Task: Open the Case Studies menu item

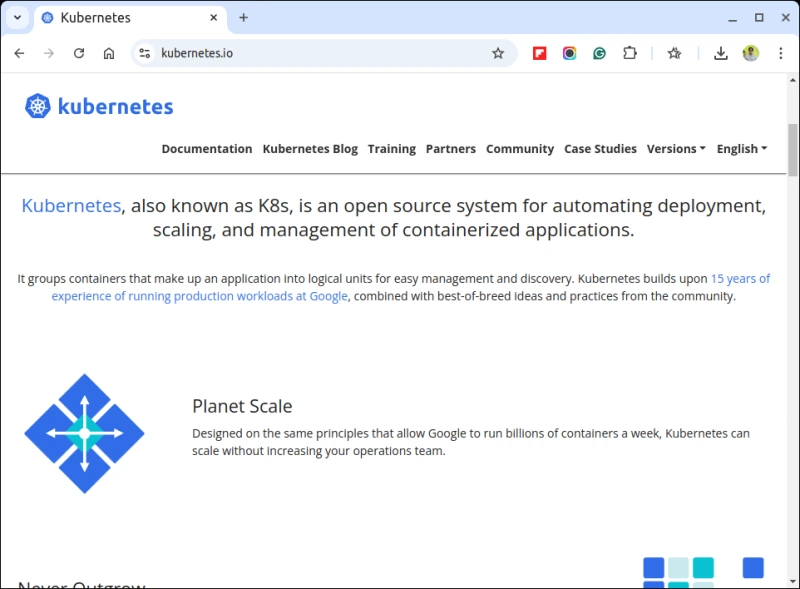Action: [x=601, y=149]
